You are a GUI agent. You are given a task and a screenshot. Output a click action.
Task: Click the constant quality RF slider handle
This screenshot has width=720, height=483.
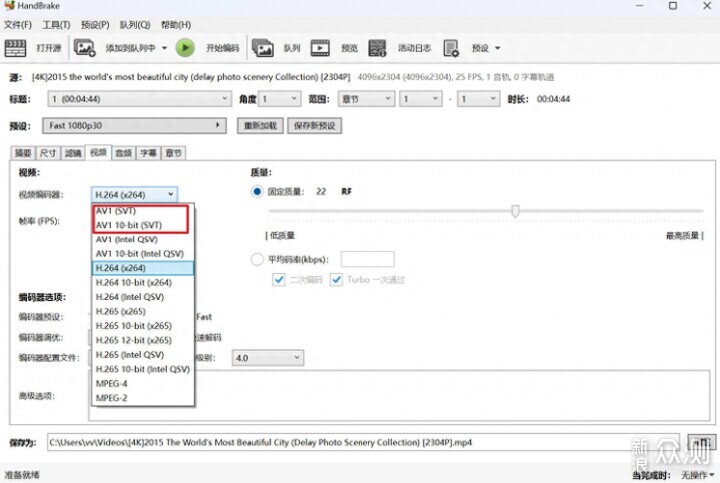pyautogui.click(x=515, y=211)
